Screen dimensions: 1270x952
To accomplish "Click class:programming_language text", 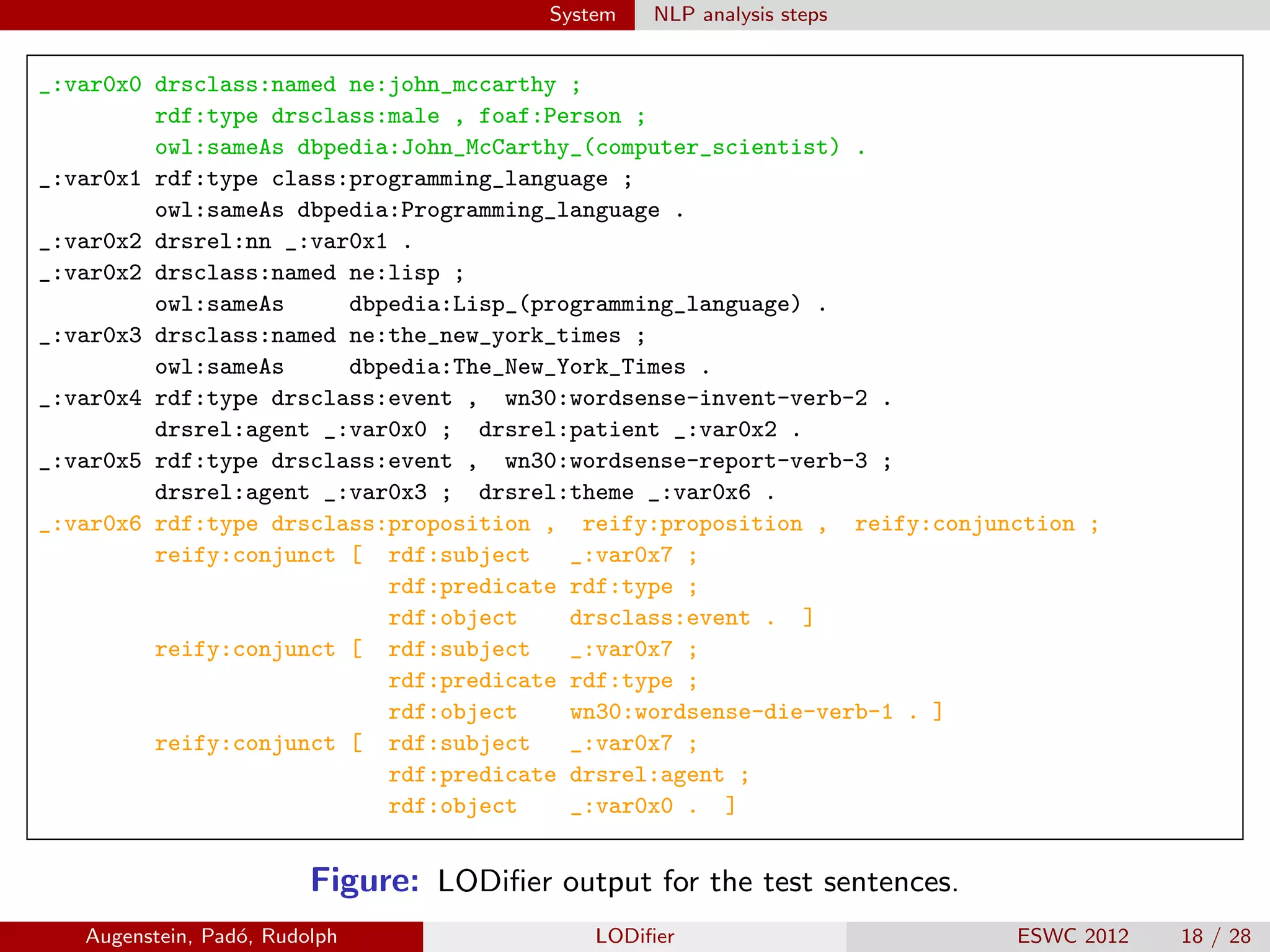I will tap(440, 179).
